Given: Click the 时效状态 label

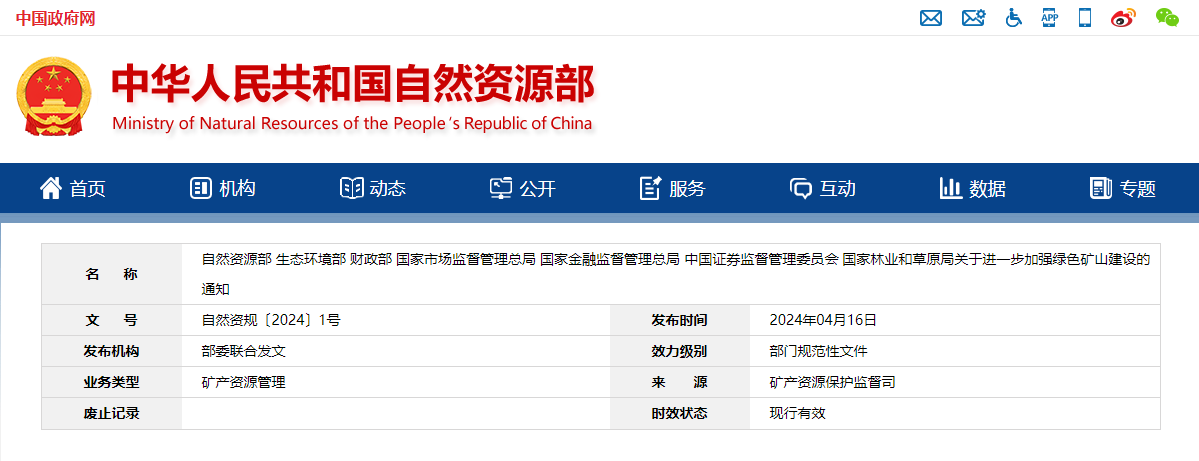Looking at the screenshot, I should 679,414.
